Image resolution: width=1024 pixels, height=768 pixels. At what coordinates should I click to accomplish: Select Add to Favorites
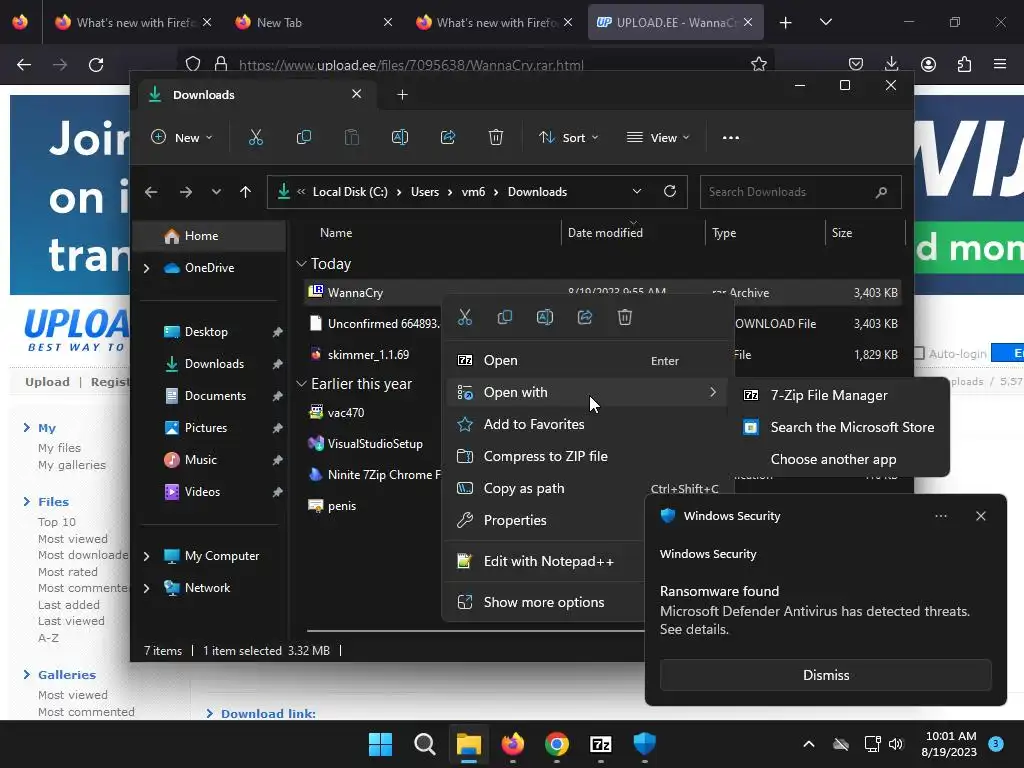coord(586,424)
